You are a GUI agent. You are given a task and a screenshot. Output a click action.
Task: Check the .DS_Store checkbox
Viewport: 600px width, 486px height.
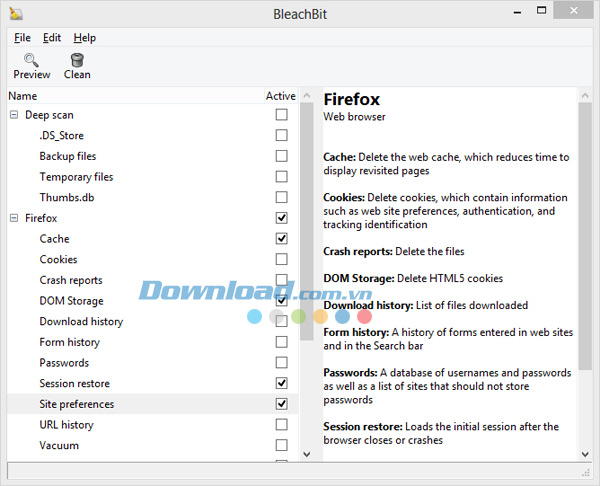(x=282, y=135)
